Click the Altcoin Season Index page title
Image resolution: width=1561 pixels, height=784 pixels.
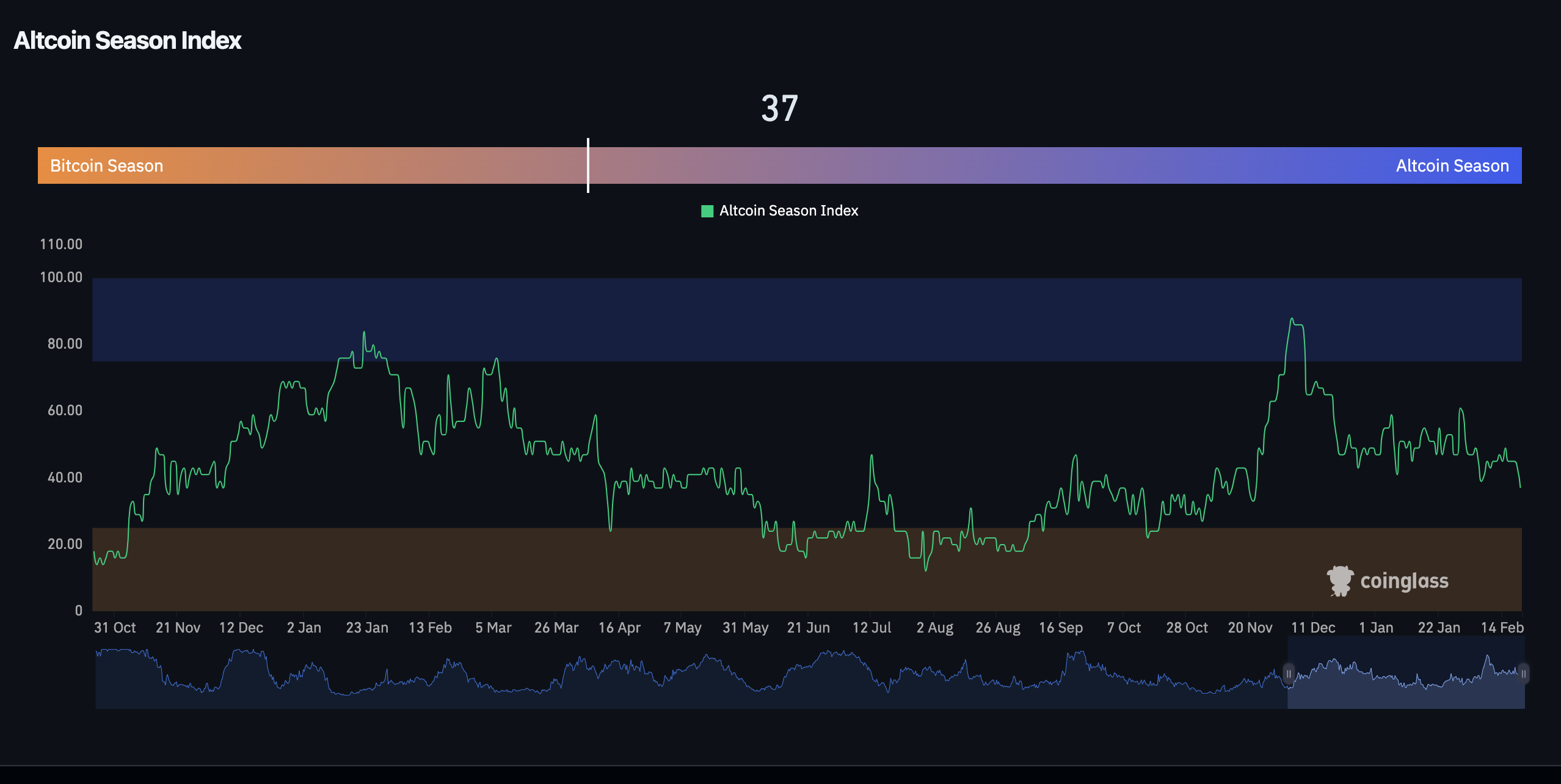pyautogui.click(x=128, y=40)
